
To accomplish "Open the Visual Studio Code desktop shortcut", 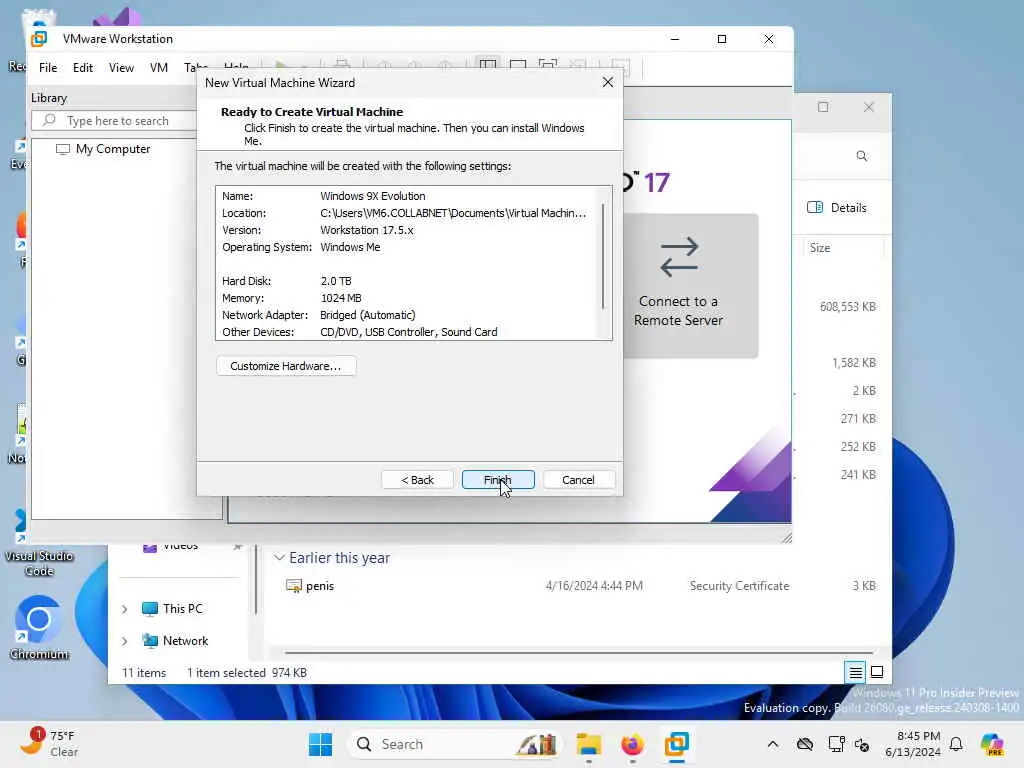I will pos(39,542).
